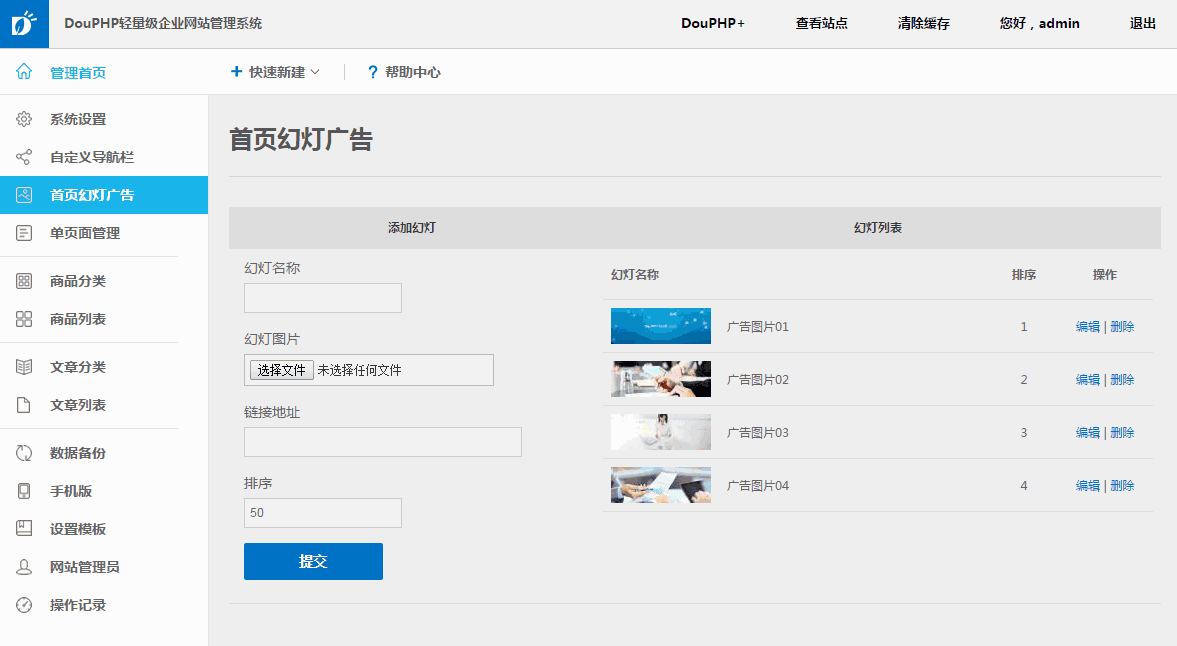Click the DouPHP logo icon
1177x646 pixels.
pyautogui.click(x=24, y=24)
